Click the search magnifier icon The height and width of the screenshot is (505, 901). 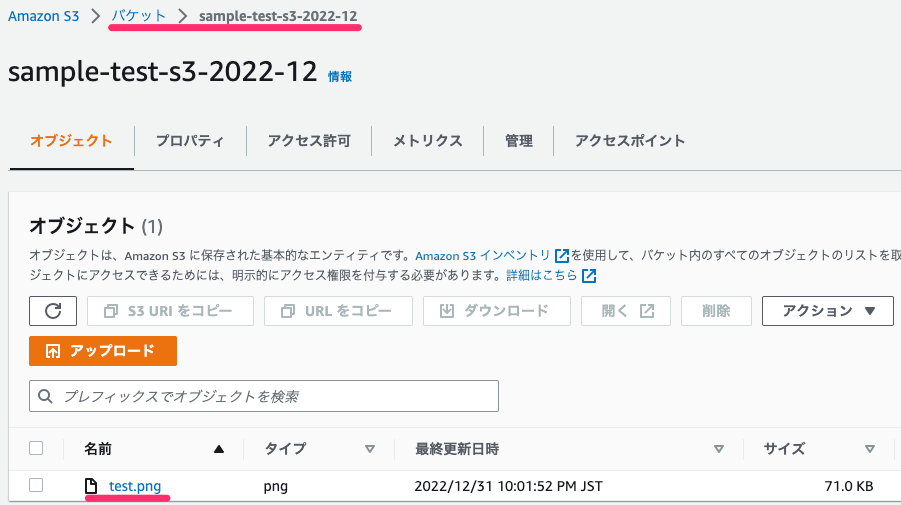tap(45, 396)
